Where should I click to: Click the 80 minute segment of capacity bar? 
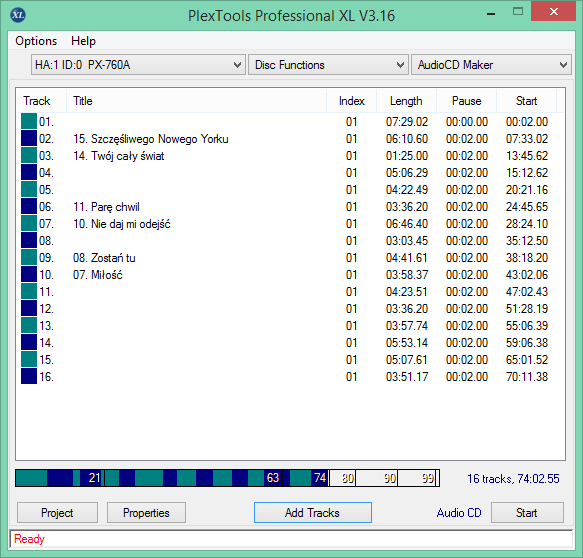click(x=342, y=478)
